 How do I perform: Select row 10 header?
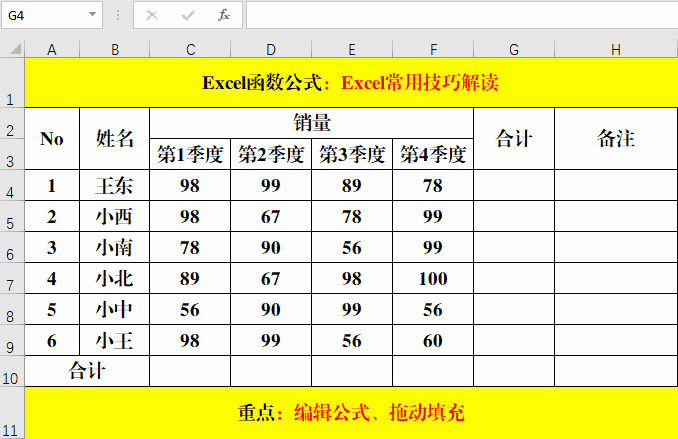12,372
